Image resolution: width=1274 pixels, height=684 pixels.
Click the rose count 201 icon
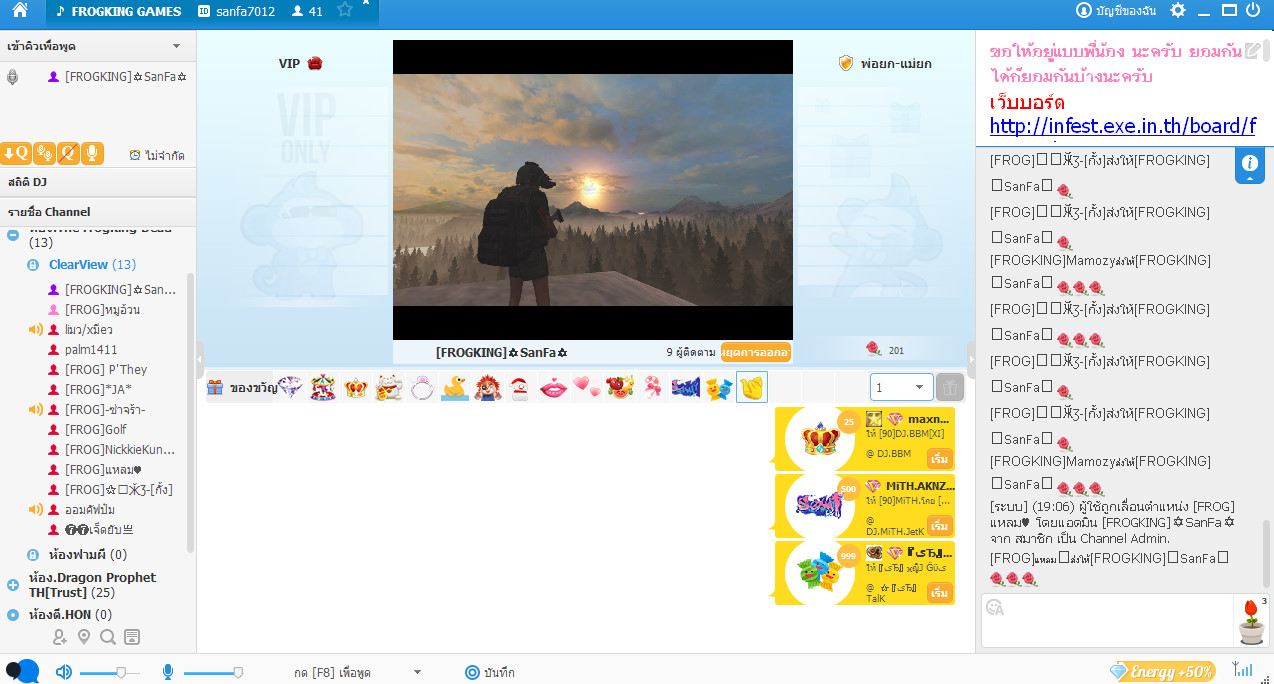coord(874,348)
